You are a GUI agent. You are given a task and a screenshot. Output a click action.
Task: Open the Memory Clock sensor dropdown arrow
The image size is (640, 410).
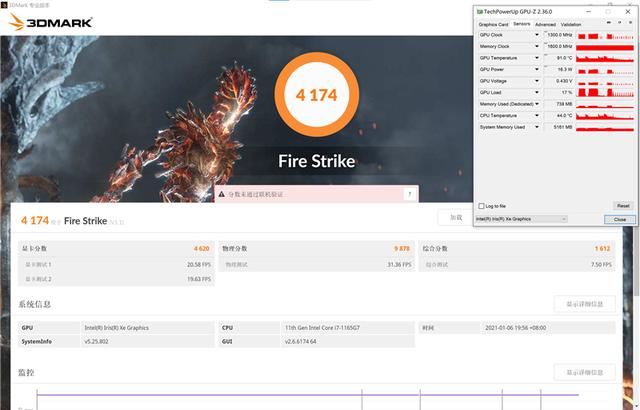(537, 47)
